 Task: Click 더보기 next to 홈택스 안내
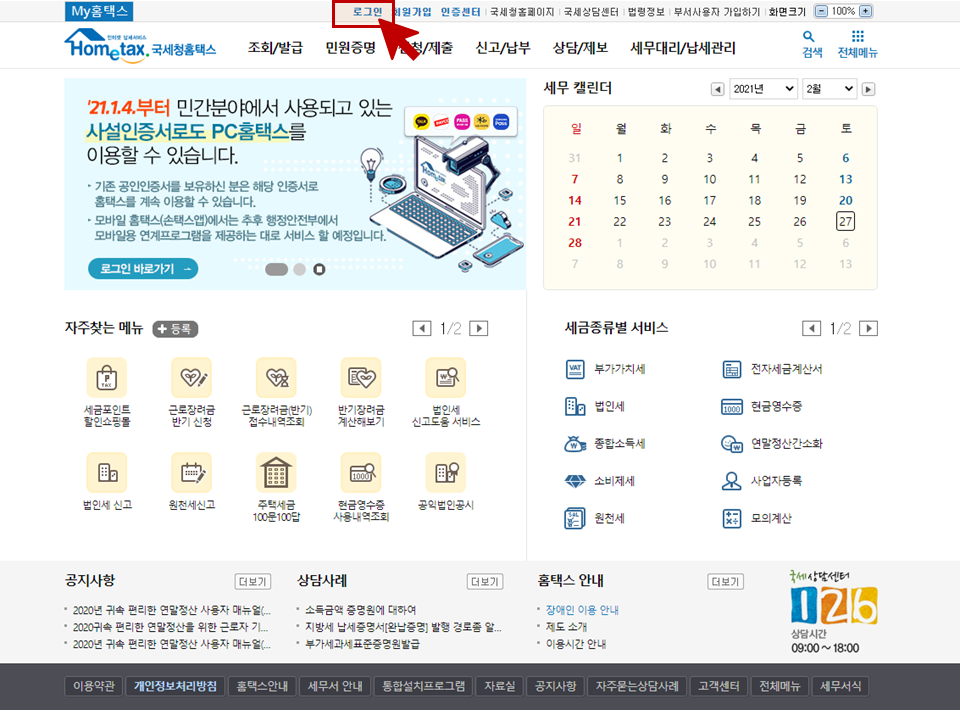(726, 581)
